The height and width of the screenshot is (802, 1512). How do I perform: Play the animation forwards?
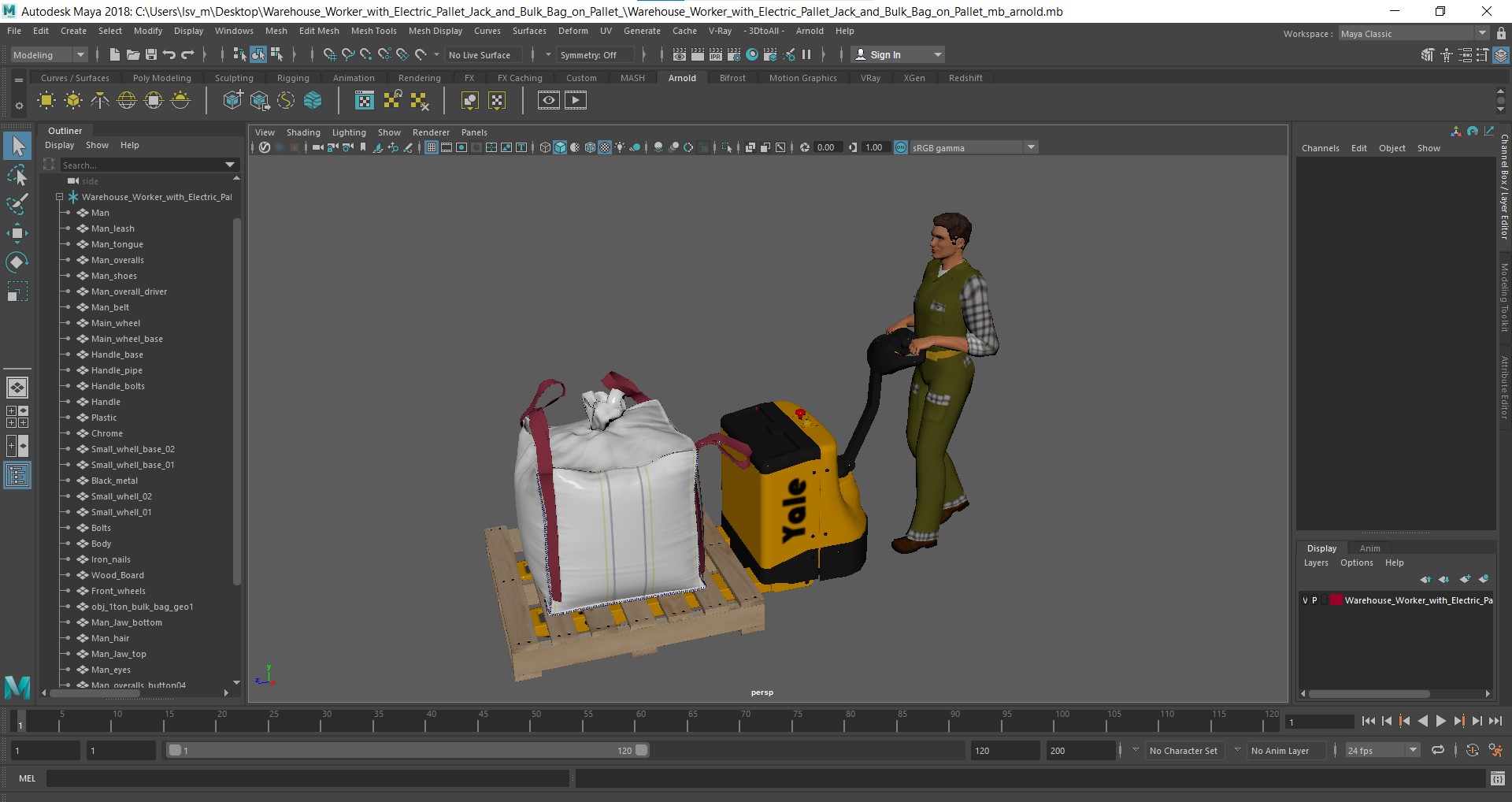(x=1441, y=721)
